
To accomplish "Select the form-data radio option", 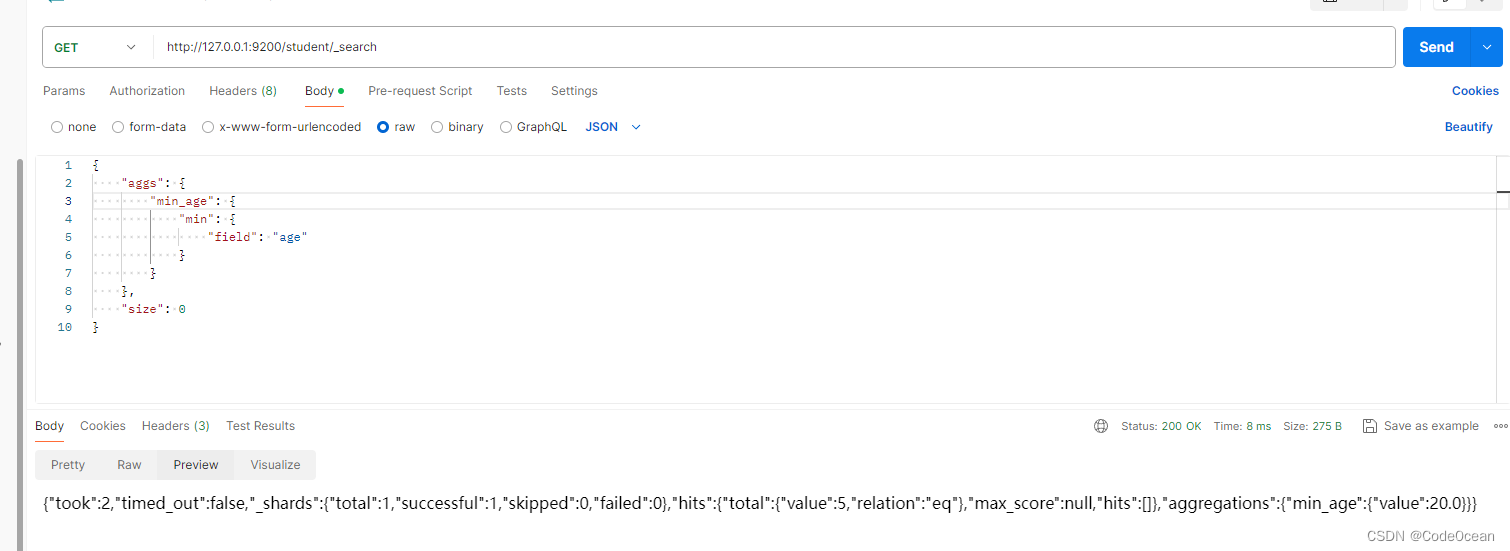I will [118, 127].
